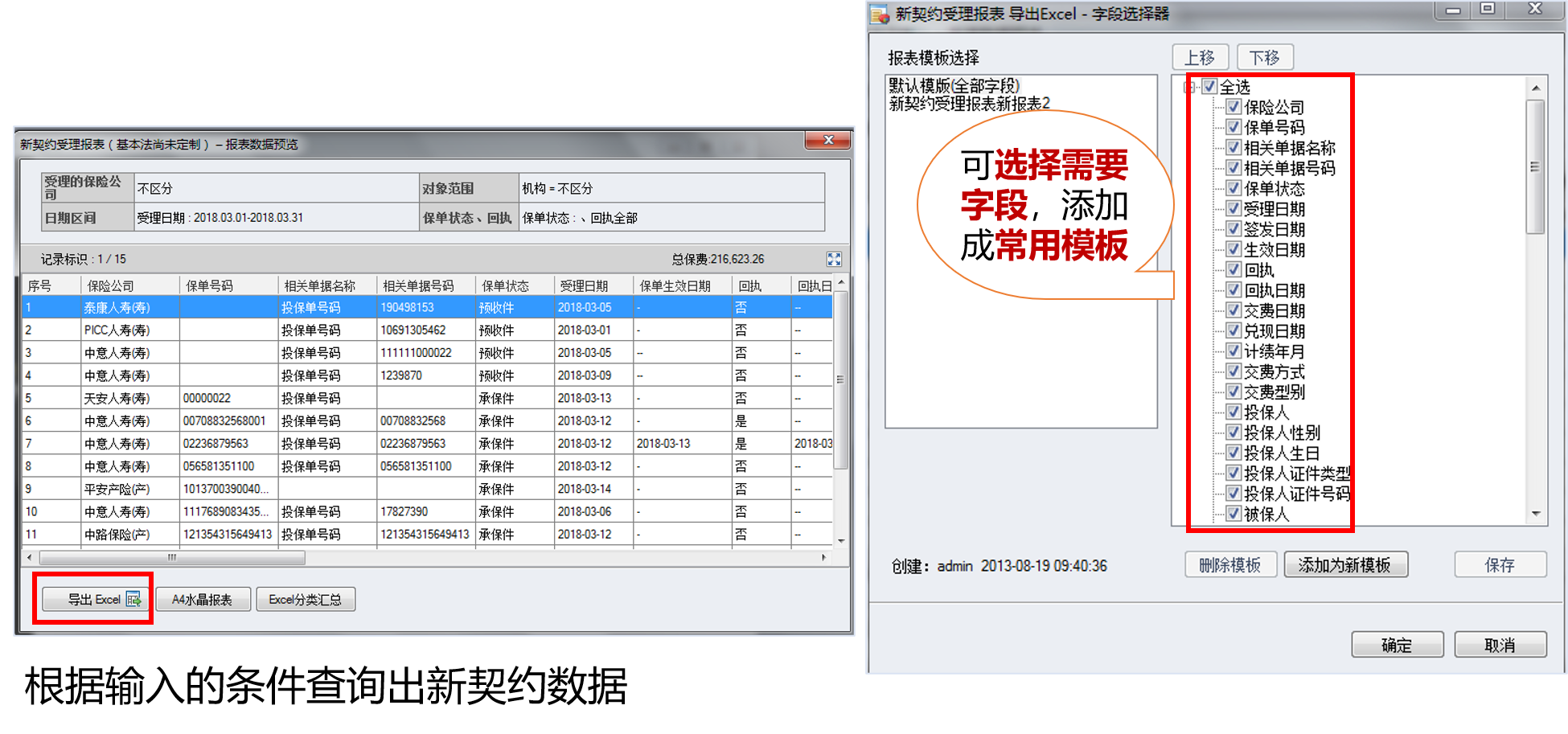Image resolution: width=1568 pixels, height=734 pixels.
Task: Click the fullscreen expand icon beside 总保费
Action: [x=834, y=259]
